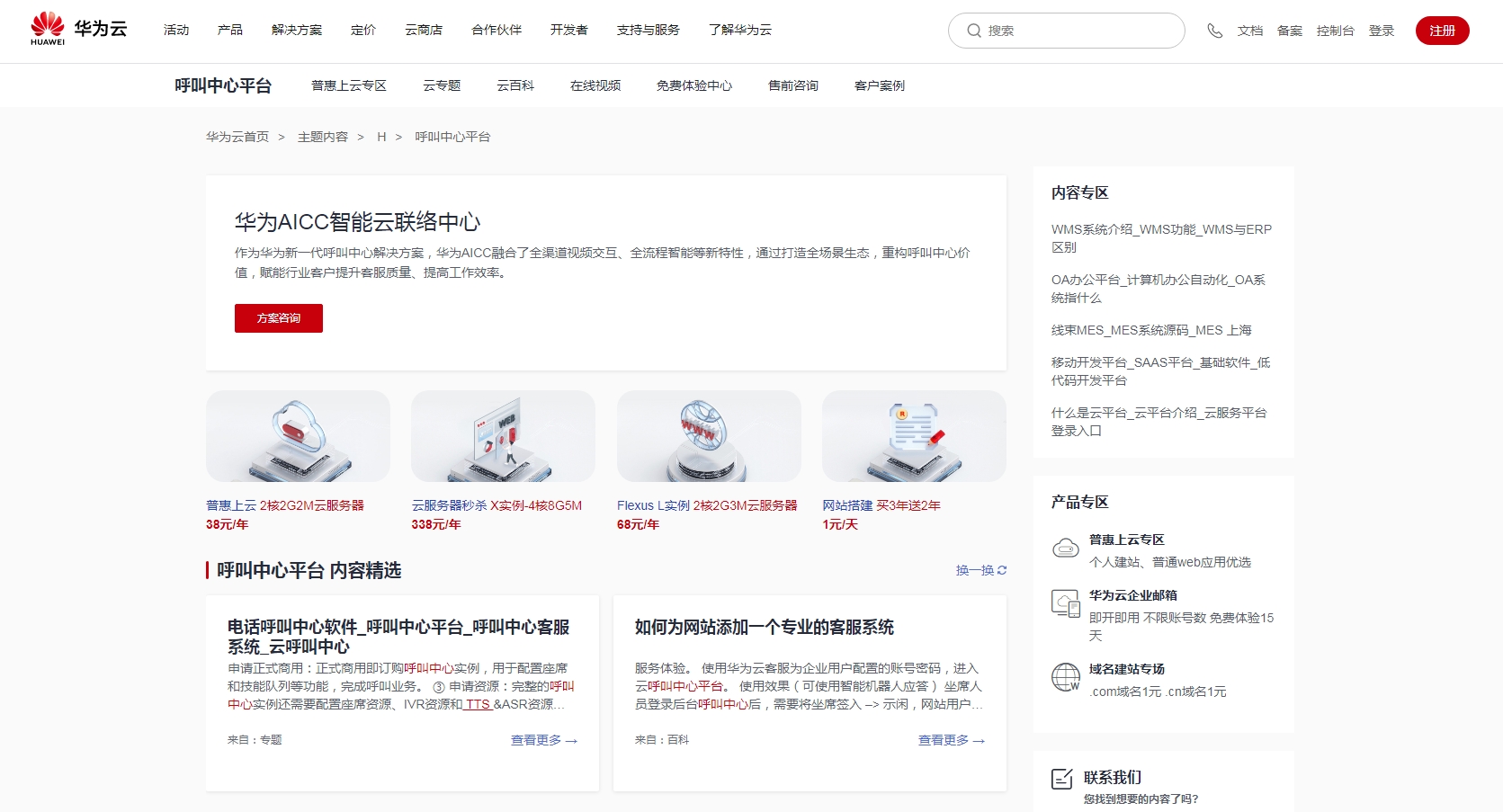Click the 登录 link
Image resolution: width=1503 pixels, height=812 pixels.
coord(1382,31)
